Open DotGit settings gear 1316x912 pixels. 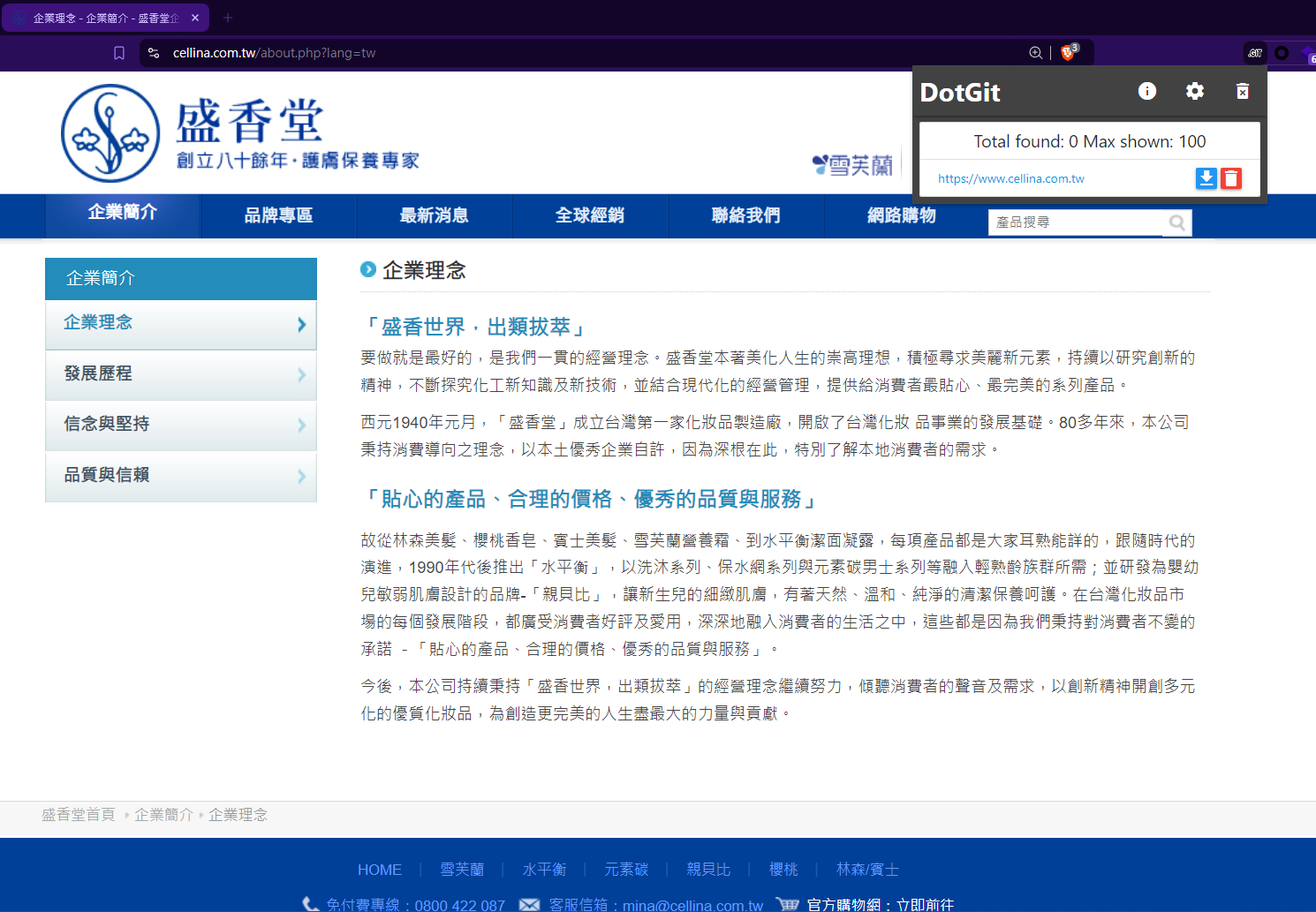tap(1195, 91)
